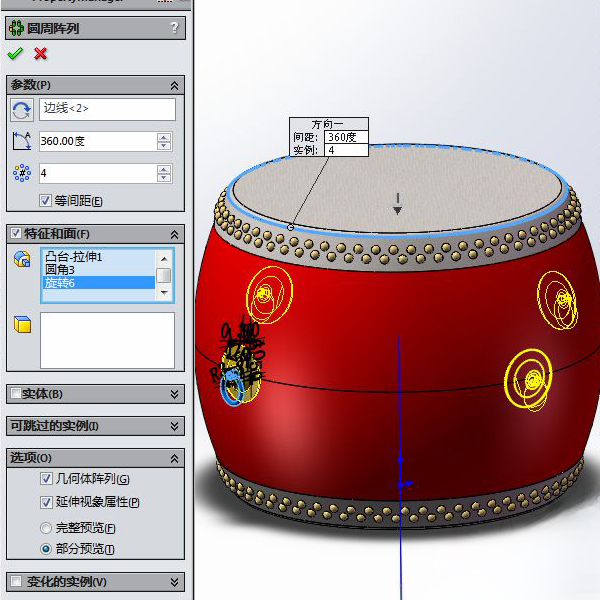
Task: Cancel the circular pattern with red X
Action: point(40,54)
